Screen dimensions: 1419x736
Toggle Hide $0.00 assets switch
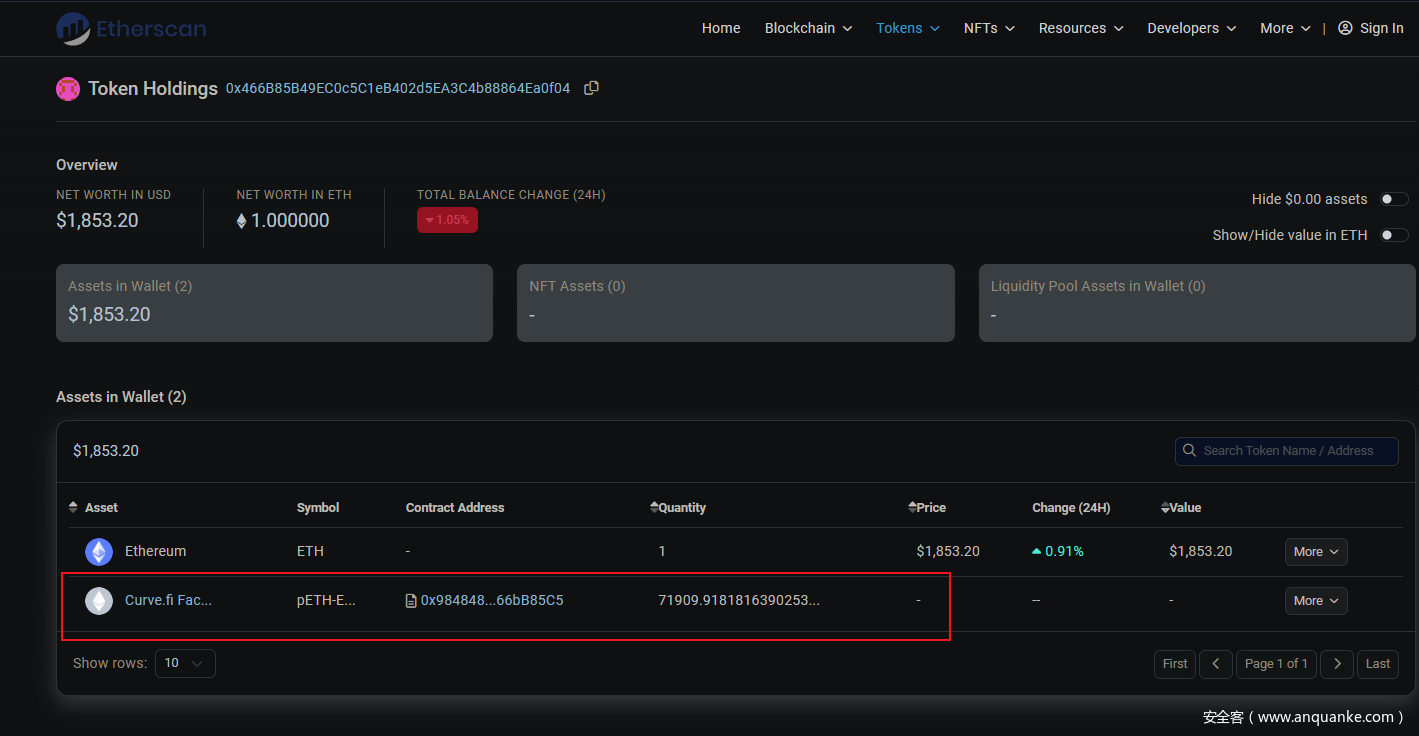pos(1394,199)
